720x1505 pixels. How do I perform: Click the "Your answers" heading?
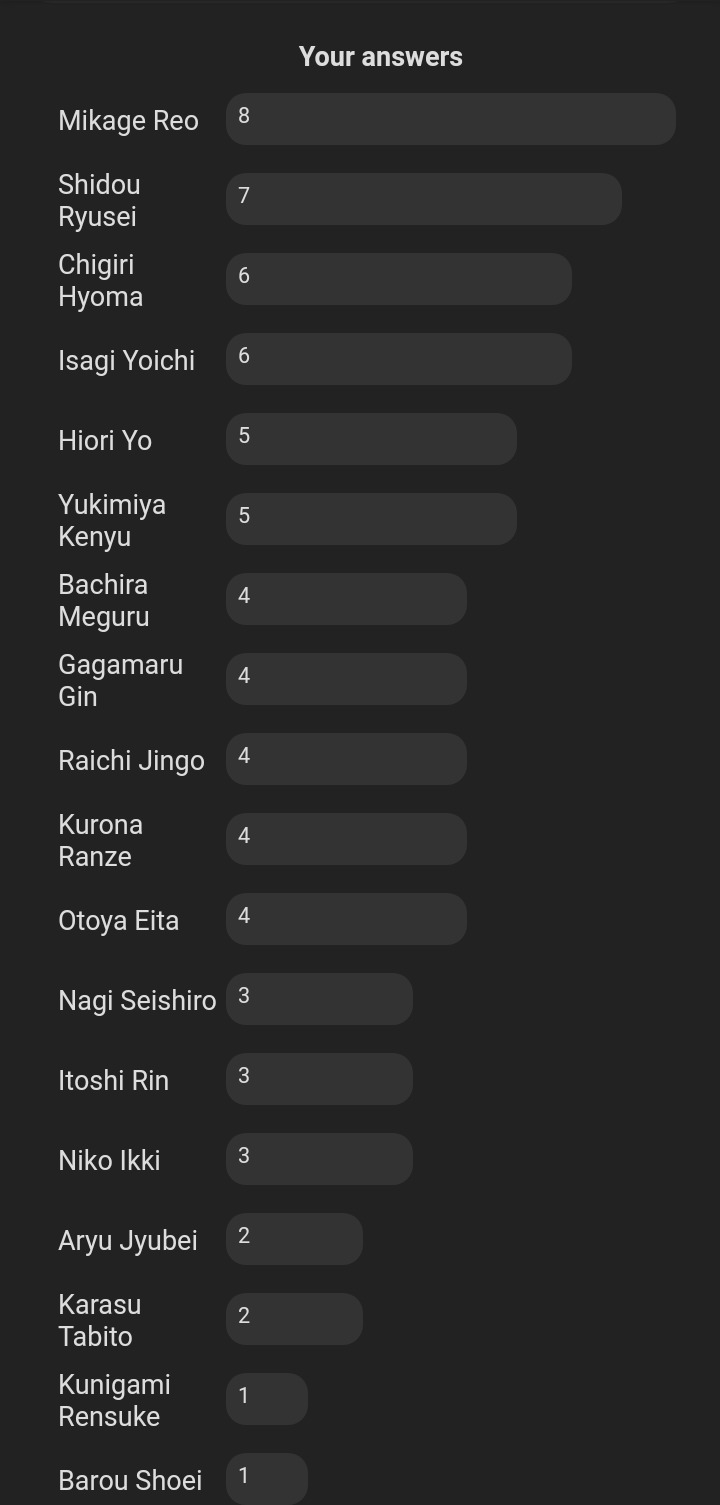pyautogui.click(x=381, y=57)
